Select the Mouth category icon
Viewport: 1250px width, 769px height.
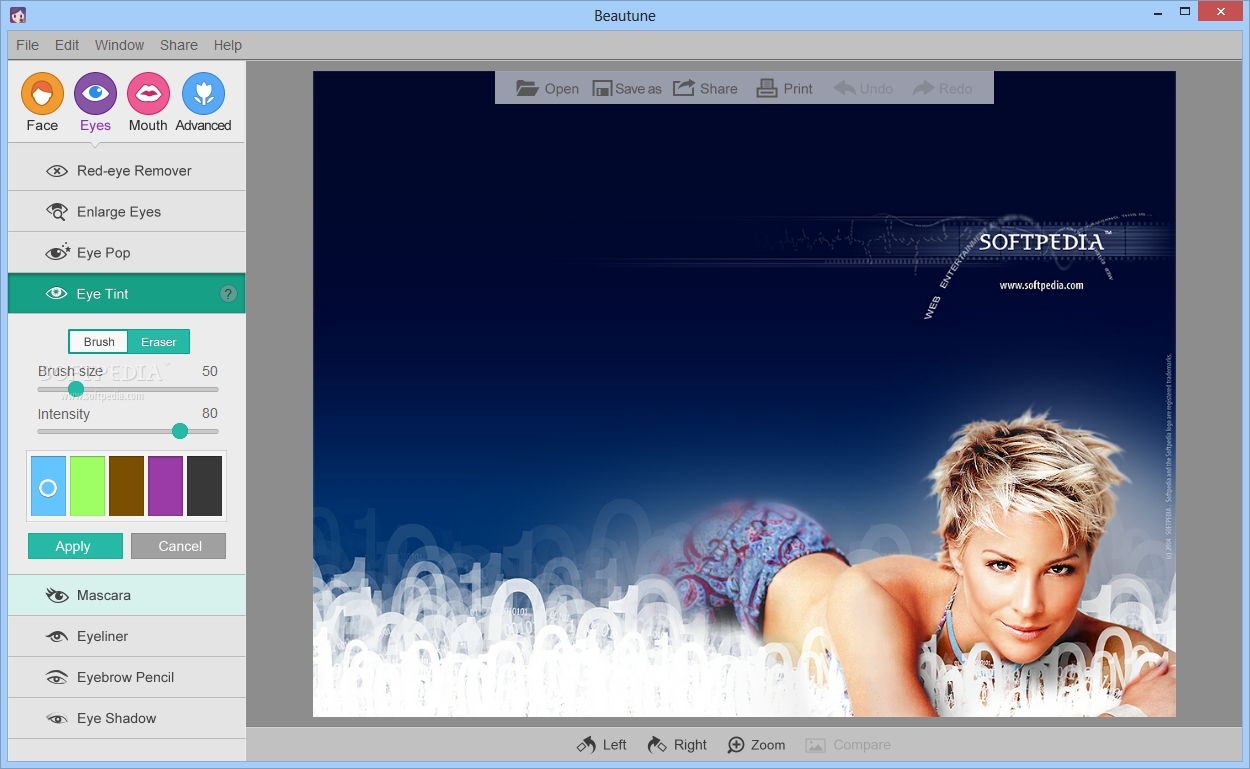(148, 94)
